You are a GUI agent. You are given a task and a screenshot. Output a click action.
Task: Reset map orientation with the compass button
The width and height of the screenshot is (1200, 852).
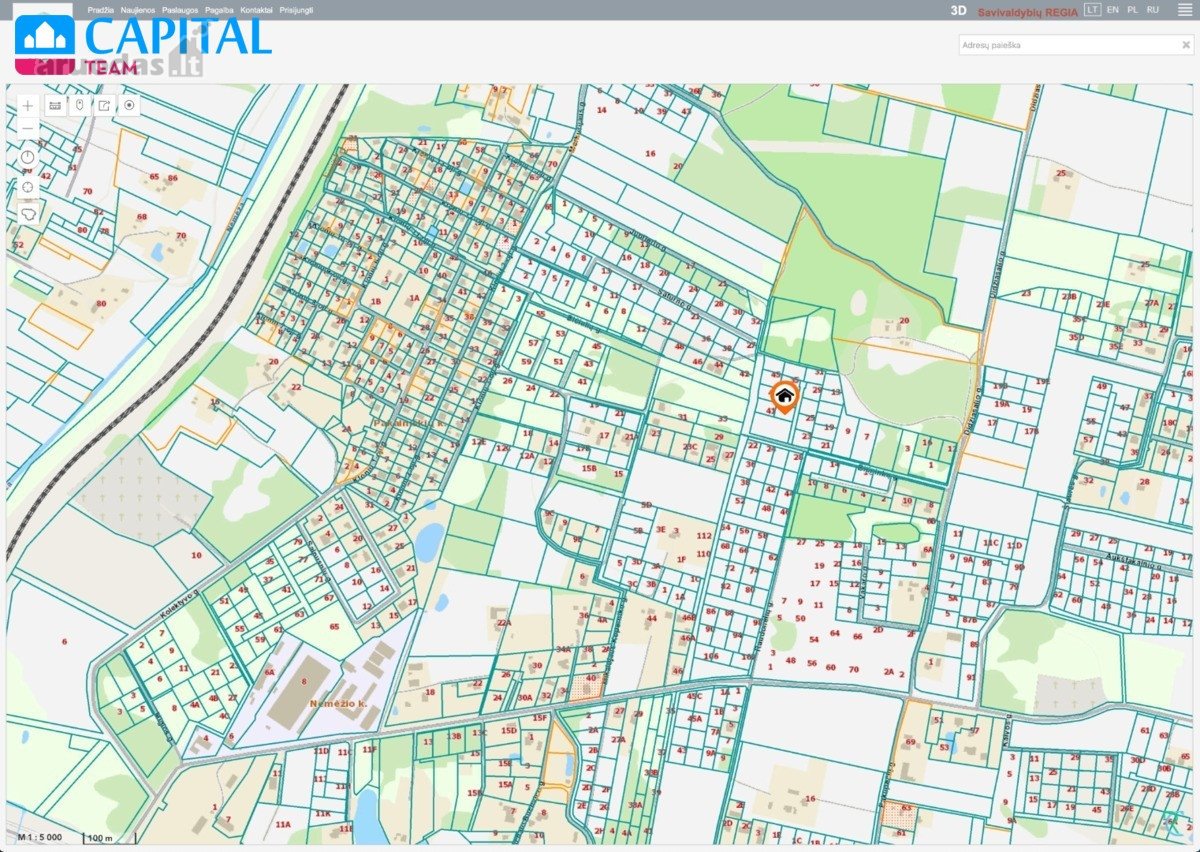coord(28,157)
